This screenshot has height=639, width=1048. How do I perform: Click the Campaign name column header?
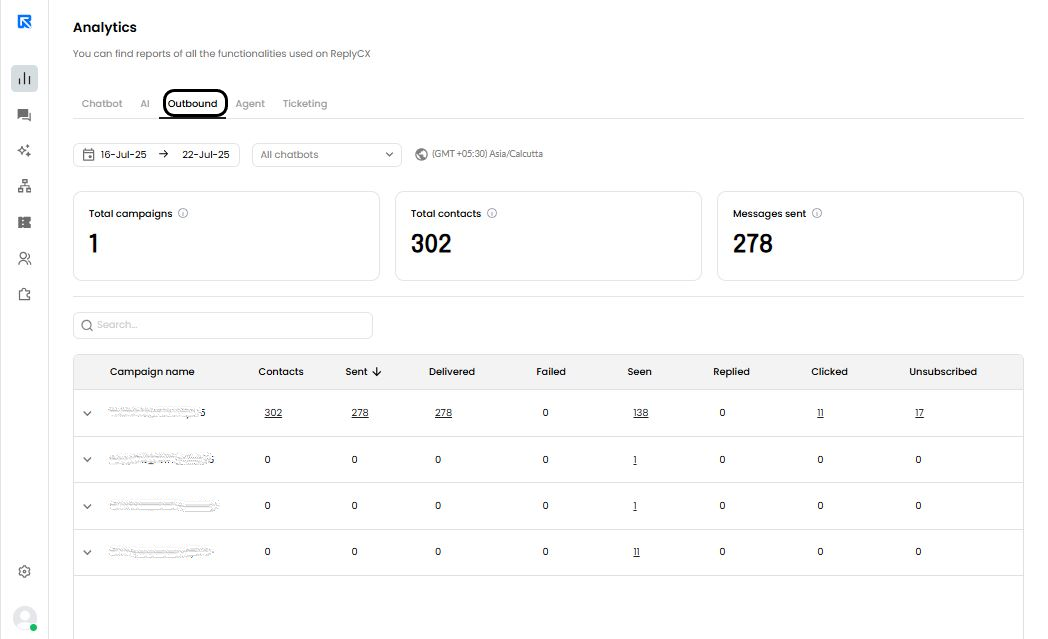[152, 372]
